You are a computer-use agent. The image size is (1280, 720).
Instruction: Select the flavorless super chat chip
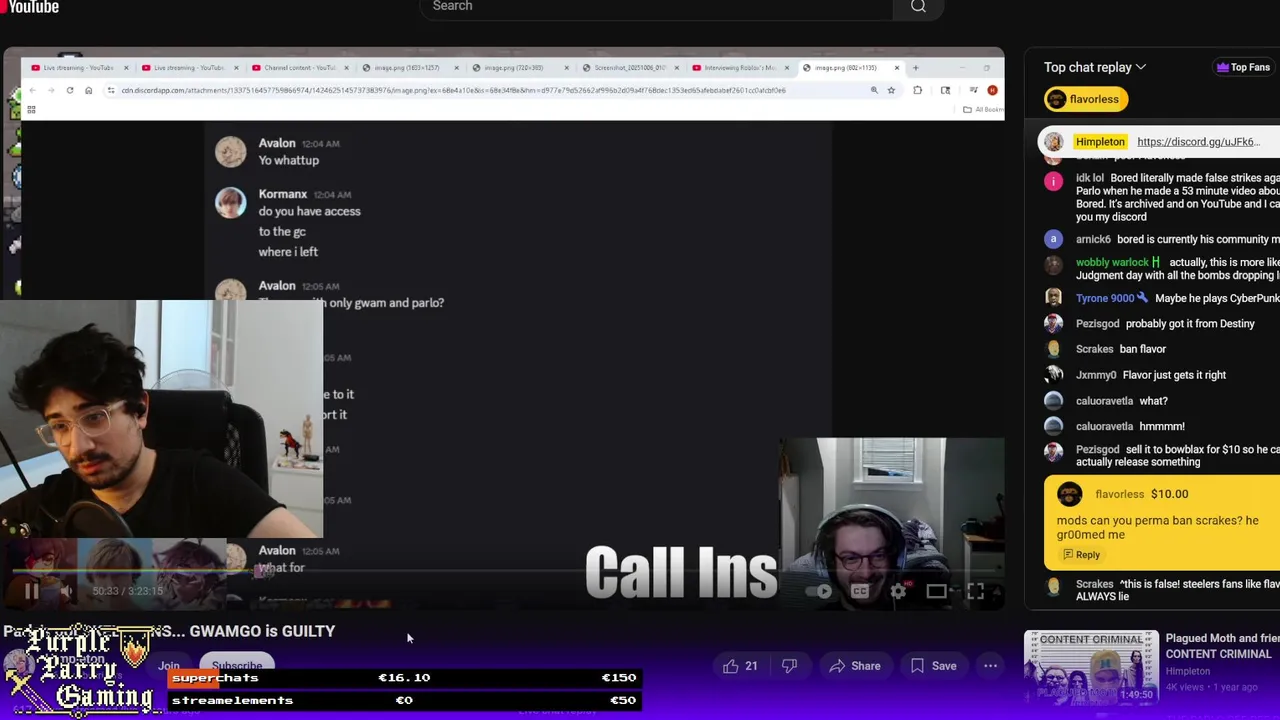(1086, 99)
